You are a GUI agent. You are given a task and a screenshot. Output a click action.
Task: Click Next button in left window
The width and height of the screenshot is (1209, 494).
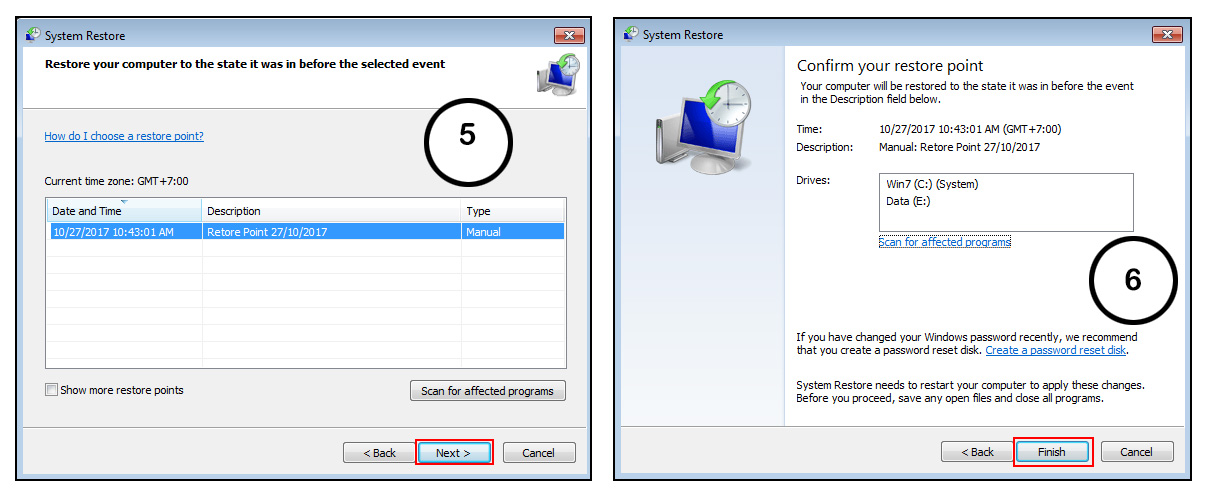point(453,453)
